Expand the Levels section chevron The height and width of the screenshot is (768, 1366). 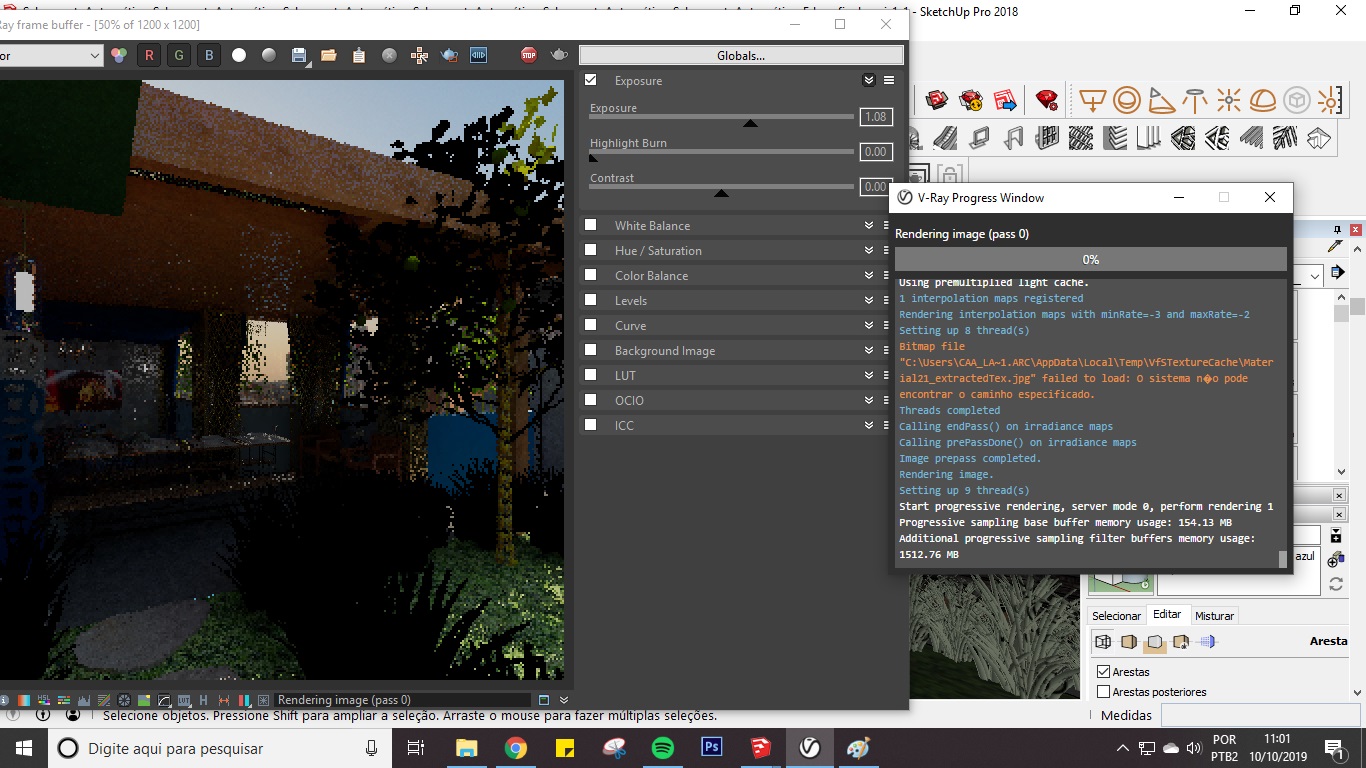pyautogui.click(x=869, y=300)
